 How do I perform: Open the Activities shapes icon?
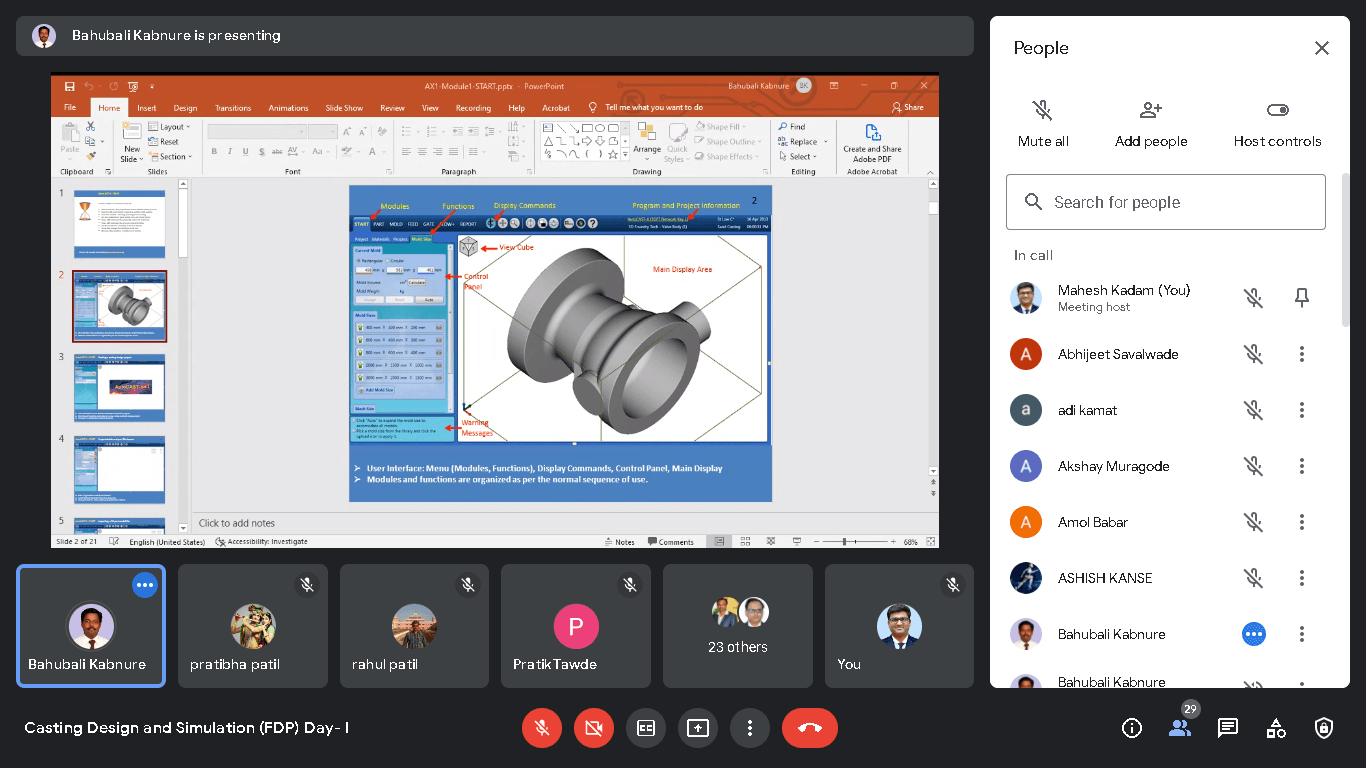tap(1276, 728)
